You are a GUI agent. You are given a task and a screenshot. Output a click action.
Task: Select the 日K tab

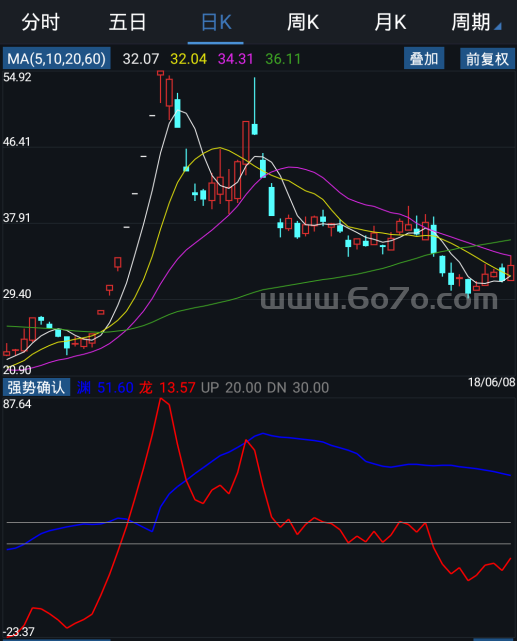pos(216,22)
